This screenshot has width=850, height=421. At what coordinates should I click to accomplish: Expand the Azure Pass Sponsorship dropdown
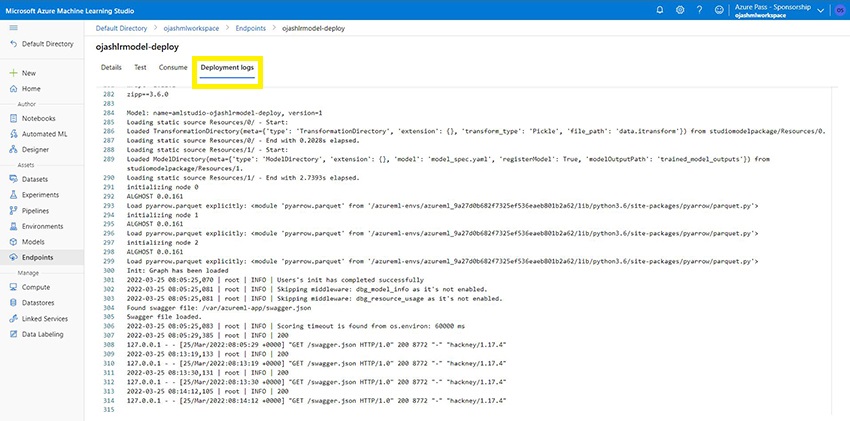(820, 11)
